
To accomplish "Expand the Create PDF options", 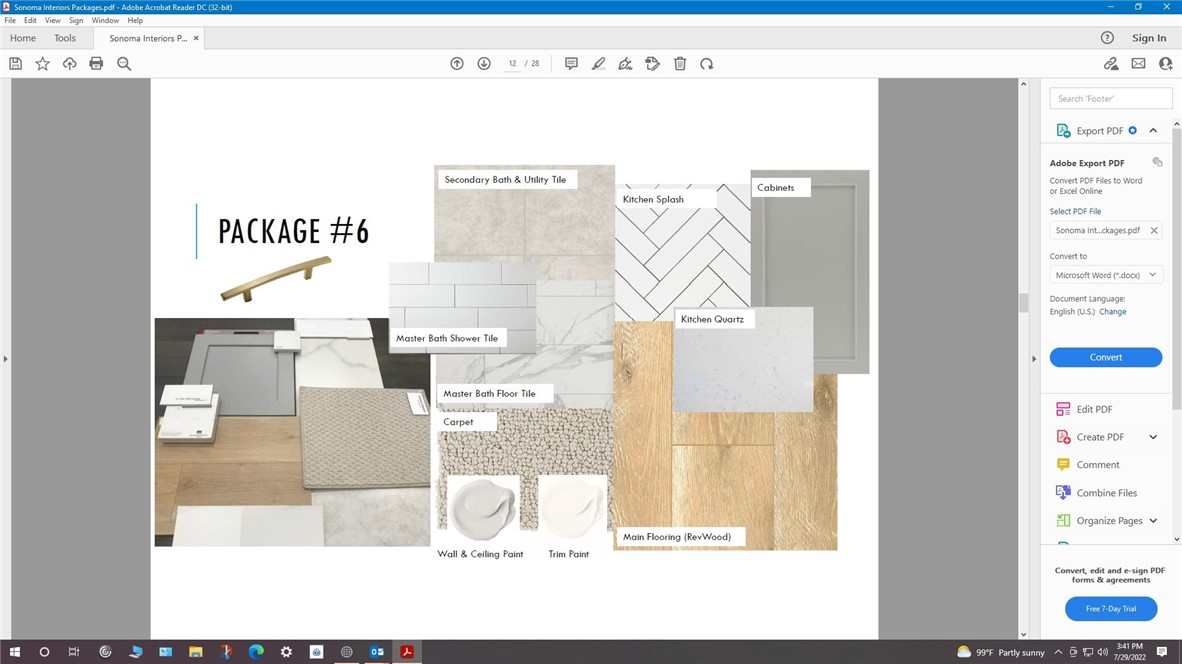I will click(x=1153, y=437).
